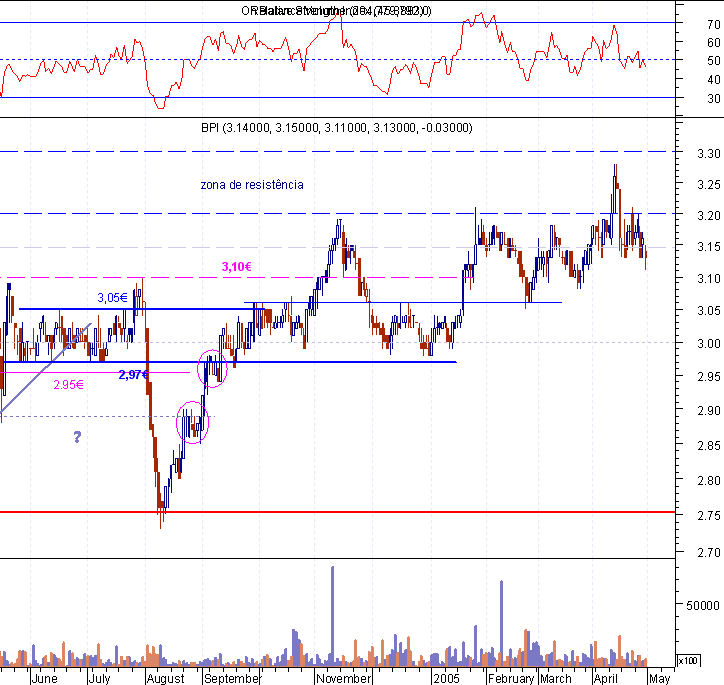Click the x100 volume scale box

point(688,661)
